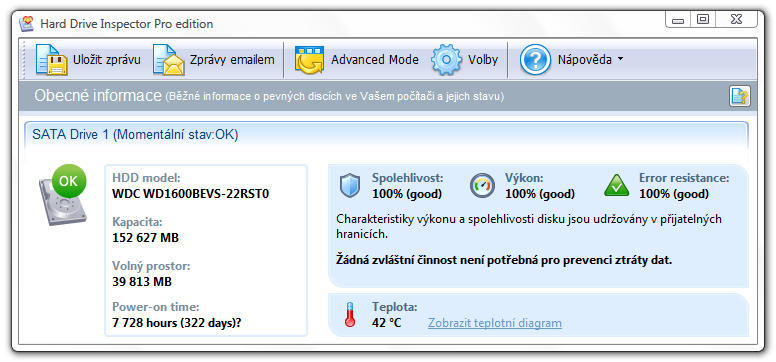Click the Výkon 100% (good) value

[x=540, y=194]
